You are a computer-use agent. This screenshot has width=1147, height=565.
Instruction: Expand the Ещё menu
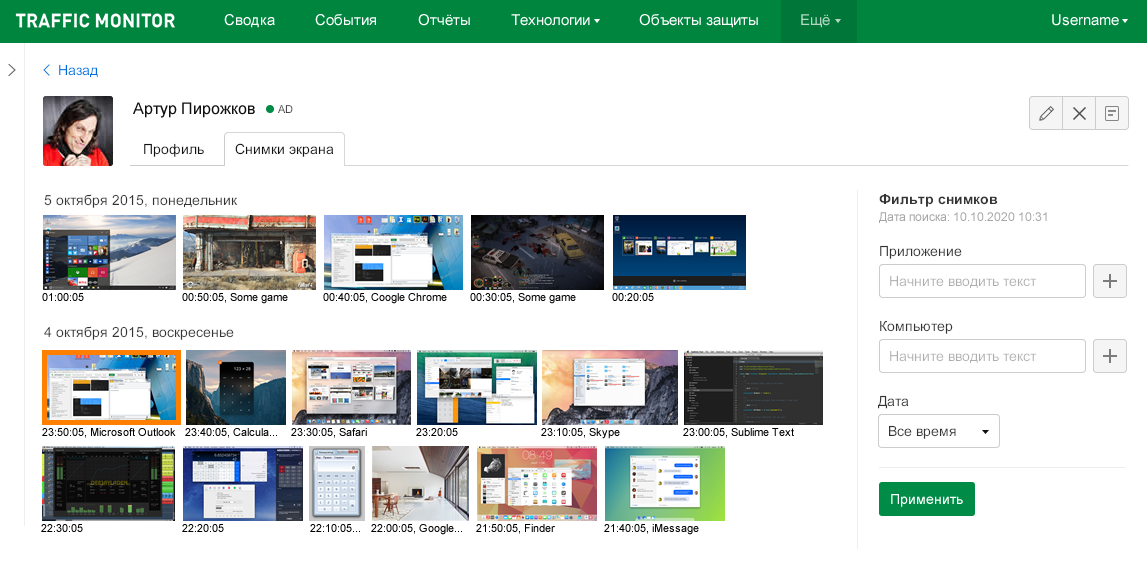[x=820, y=21]
